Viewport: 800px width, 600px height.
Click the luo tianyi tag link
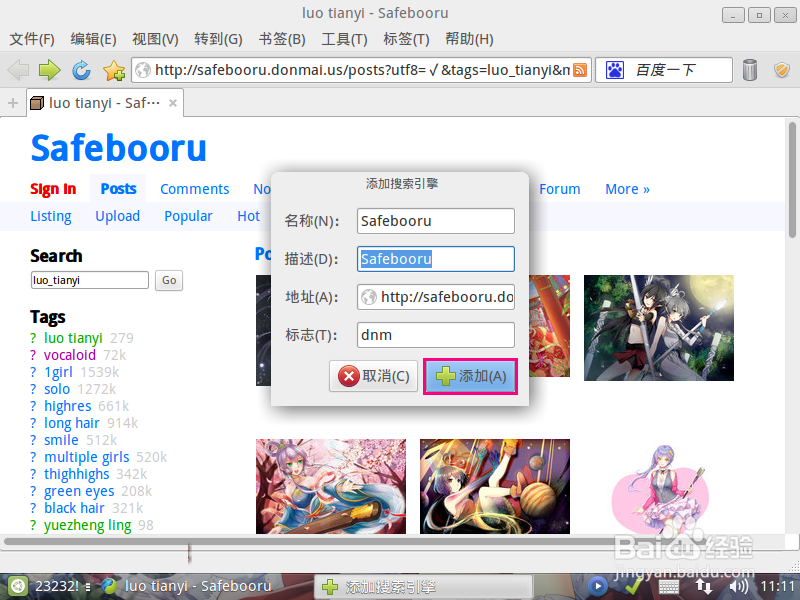[73, 338]
